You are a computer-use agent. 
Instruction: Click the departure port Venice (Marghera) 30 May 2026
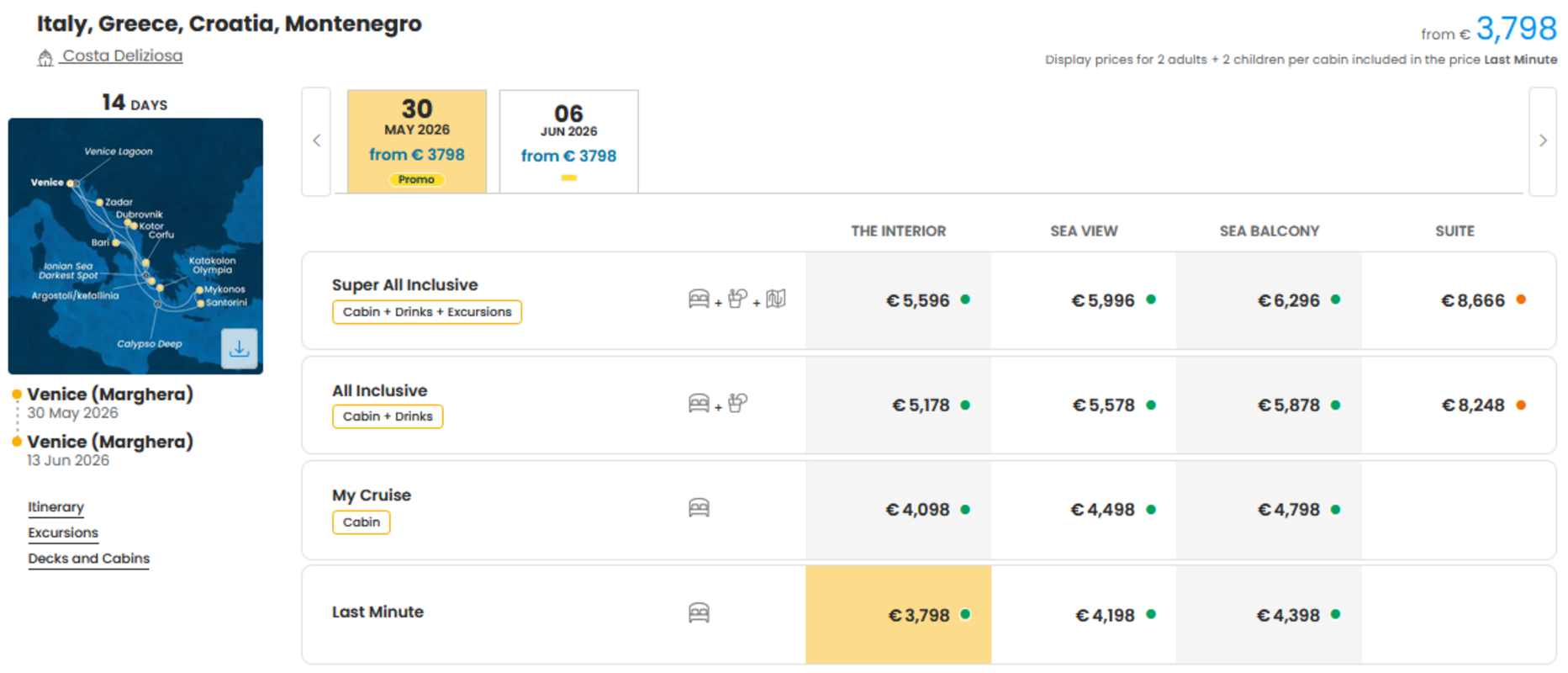(x=109, y=403)
